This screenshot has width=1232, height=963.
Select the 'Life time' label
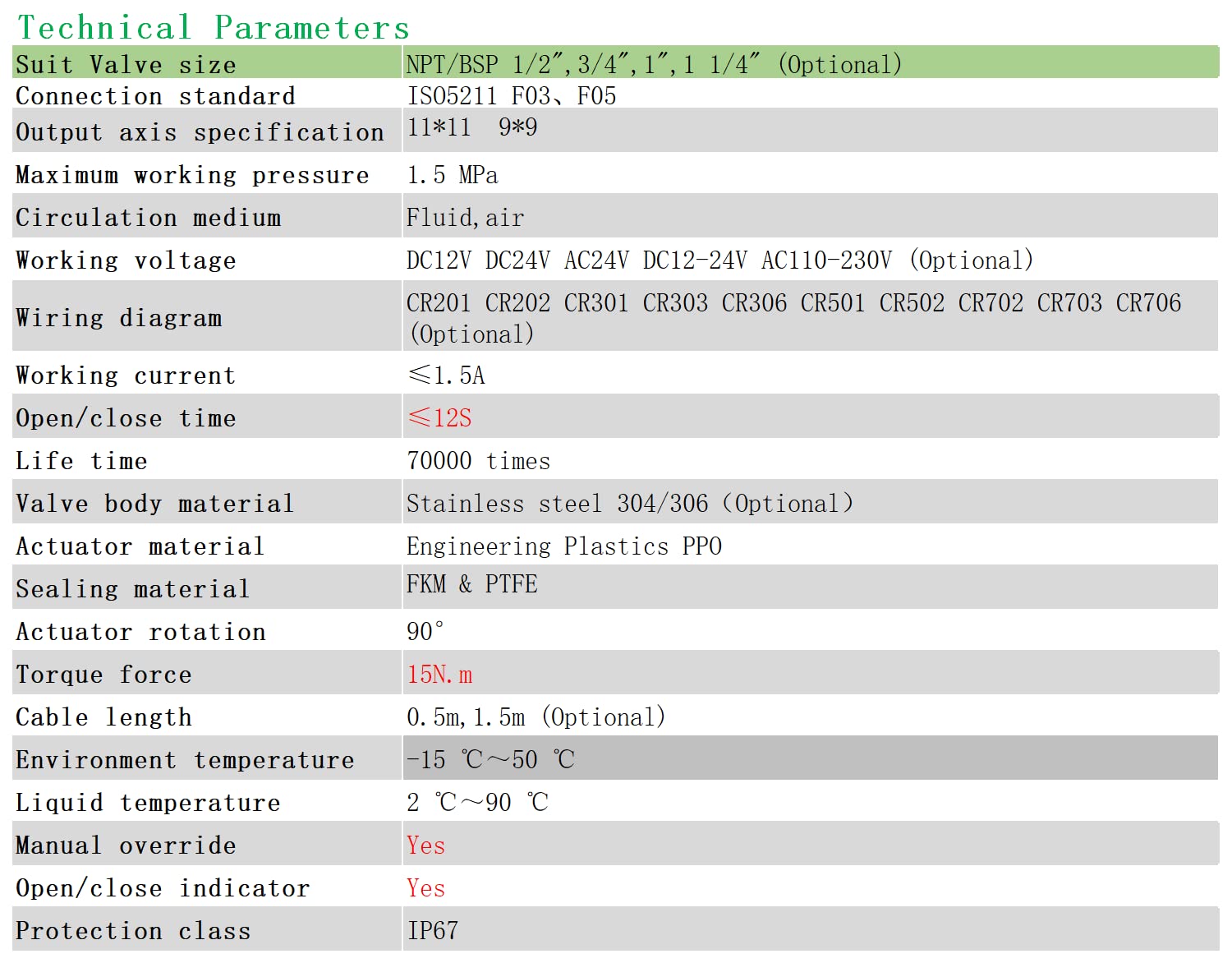pos(81,461)
